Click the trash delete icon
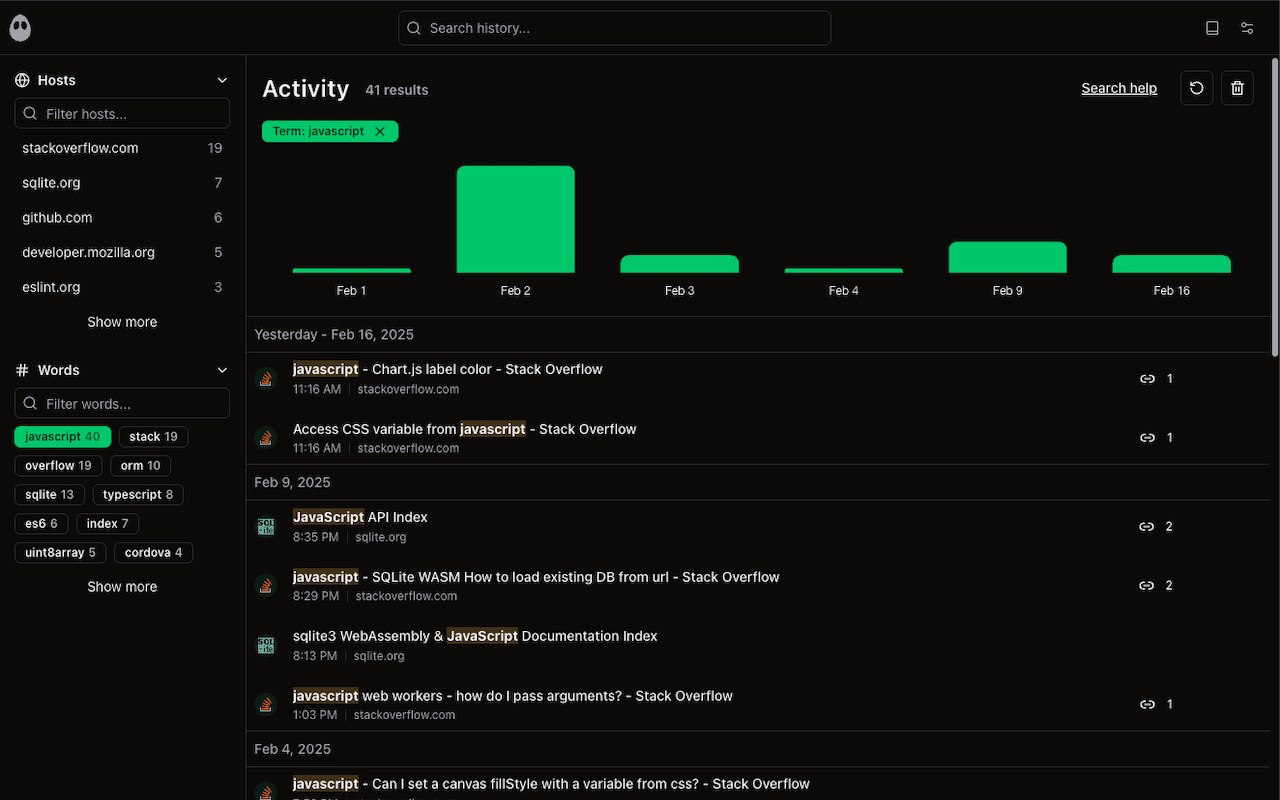Image resolution: width=1280 pixels, height=800 pixels. coord(1237,88)
